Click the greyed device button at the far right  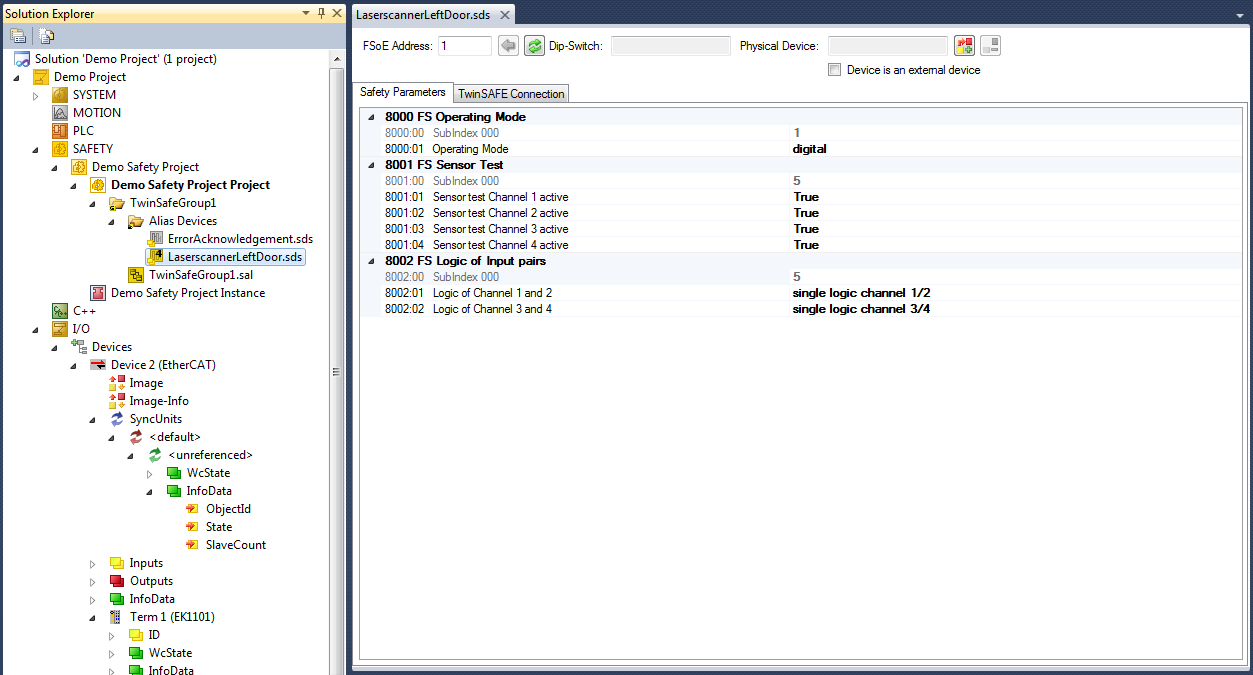(990, 46)
